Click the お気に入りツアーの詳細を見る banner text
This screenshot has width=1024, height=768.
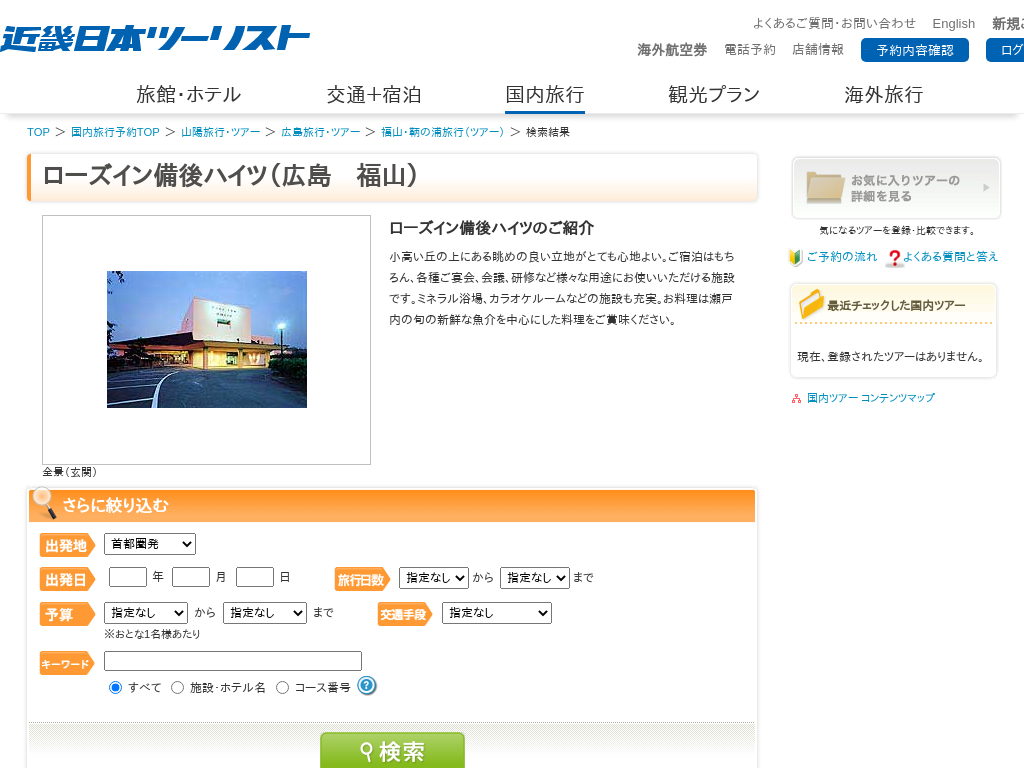point(905,188)
